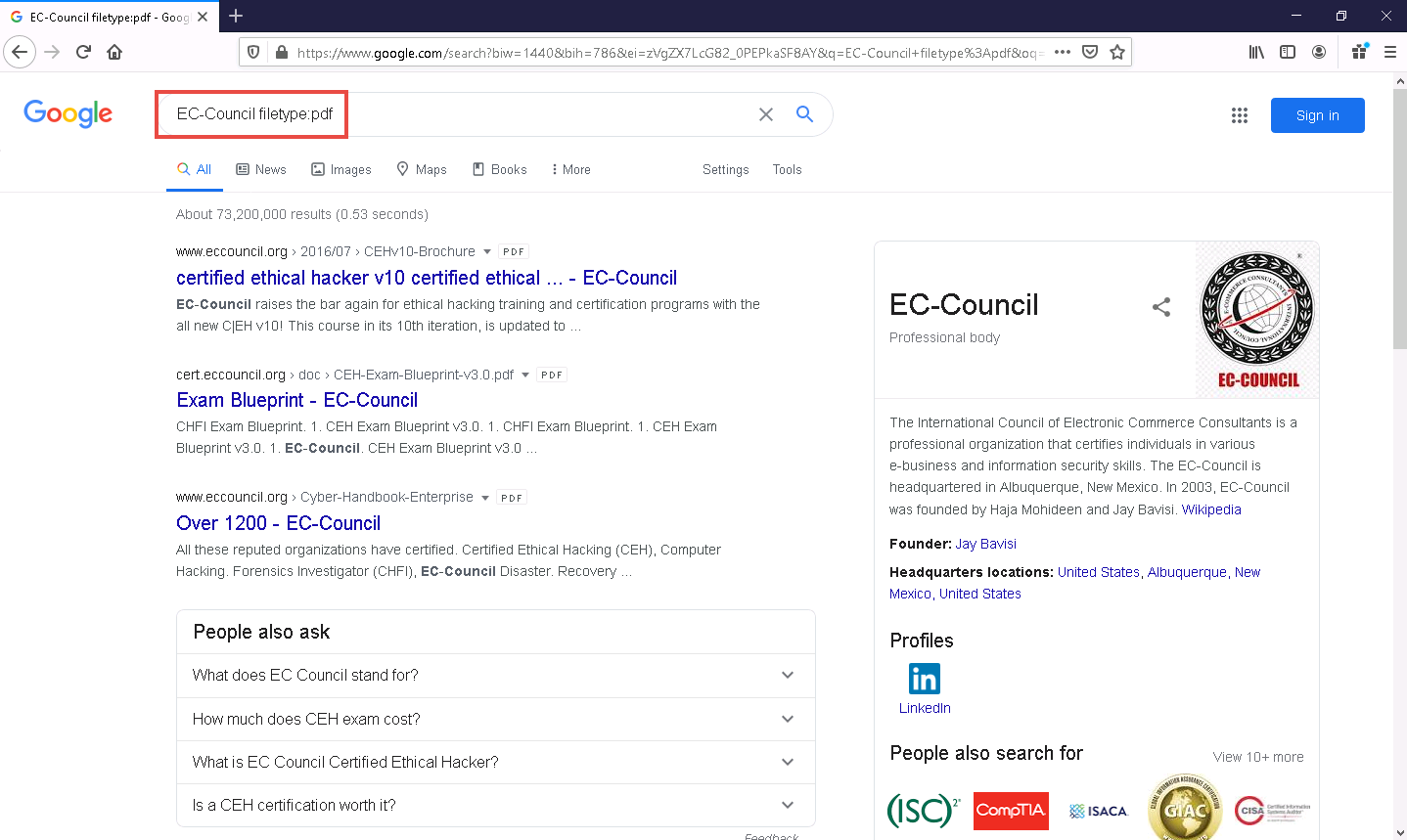
Task: Open dropdown arrow beside CEHv10-Brochure result
Action: (x=487, y=252)
